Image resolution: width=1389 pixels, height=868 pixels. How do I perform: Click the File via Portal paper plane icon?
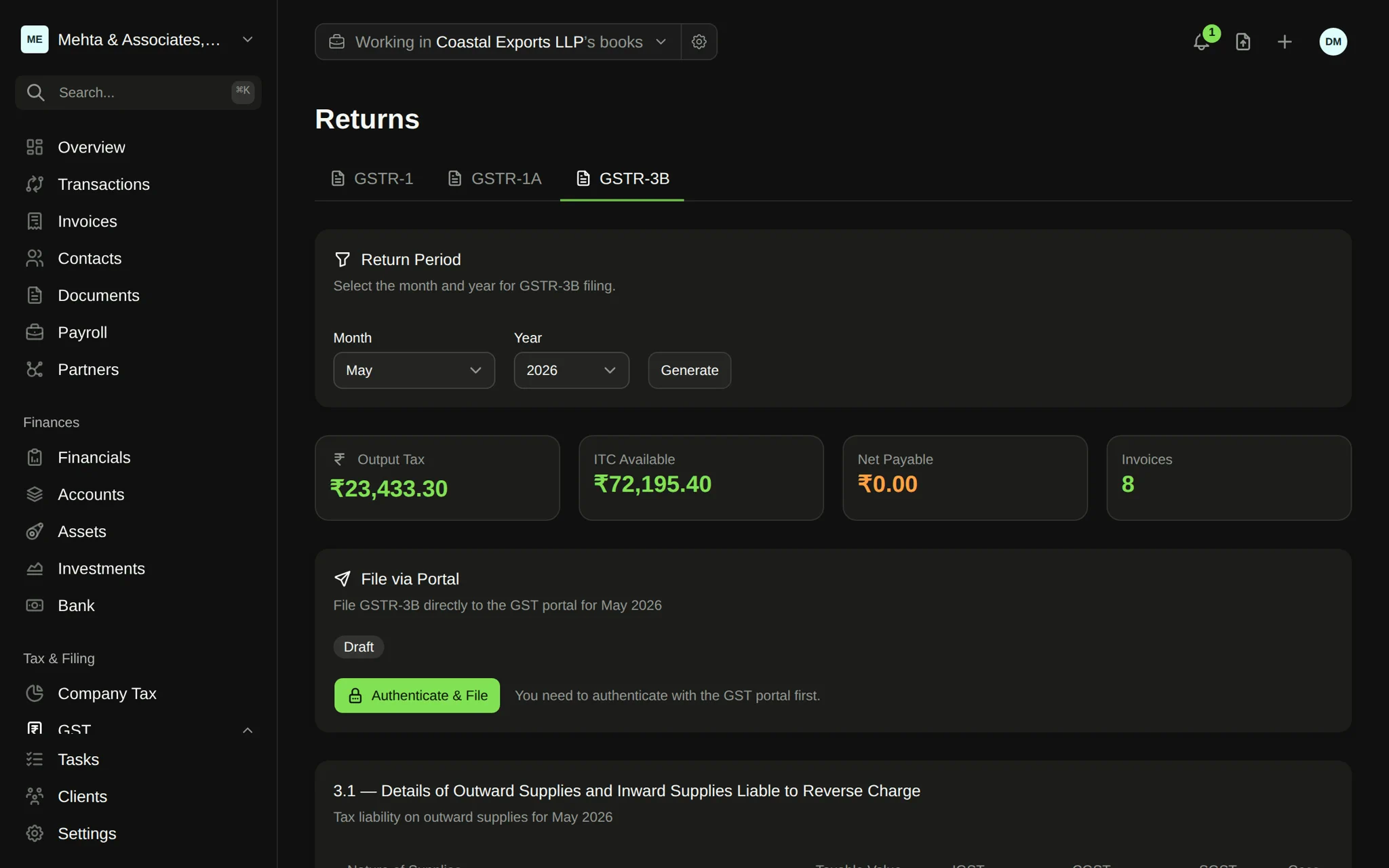click(x=343, y=578)
